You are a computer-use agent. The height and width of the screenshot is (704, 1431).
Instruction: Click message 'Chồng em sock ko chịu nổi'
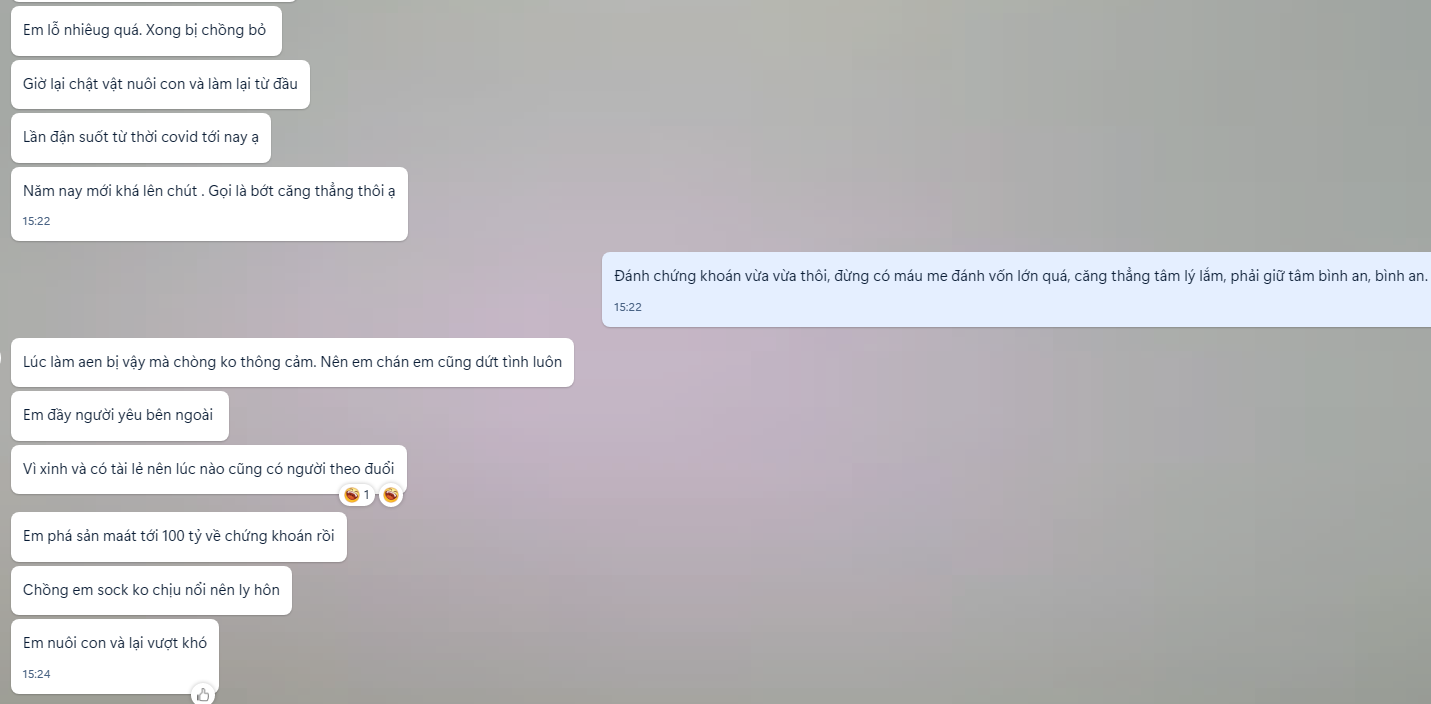coord(151,590)
